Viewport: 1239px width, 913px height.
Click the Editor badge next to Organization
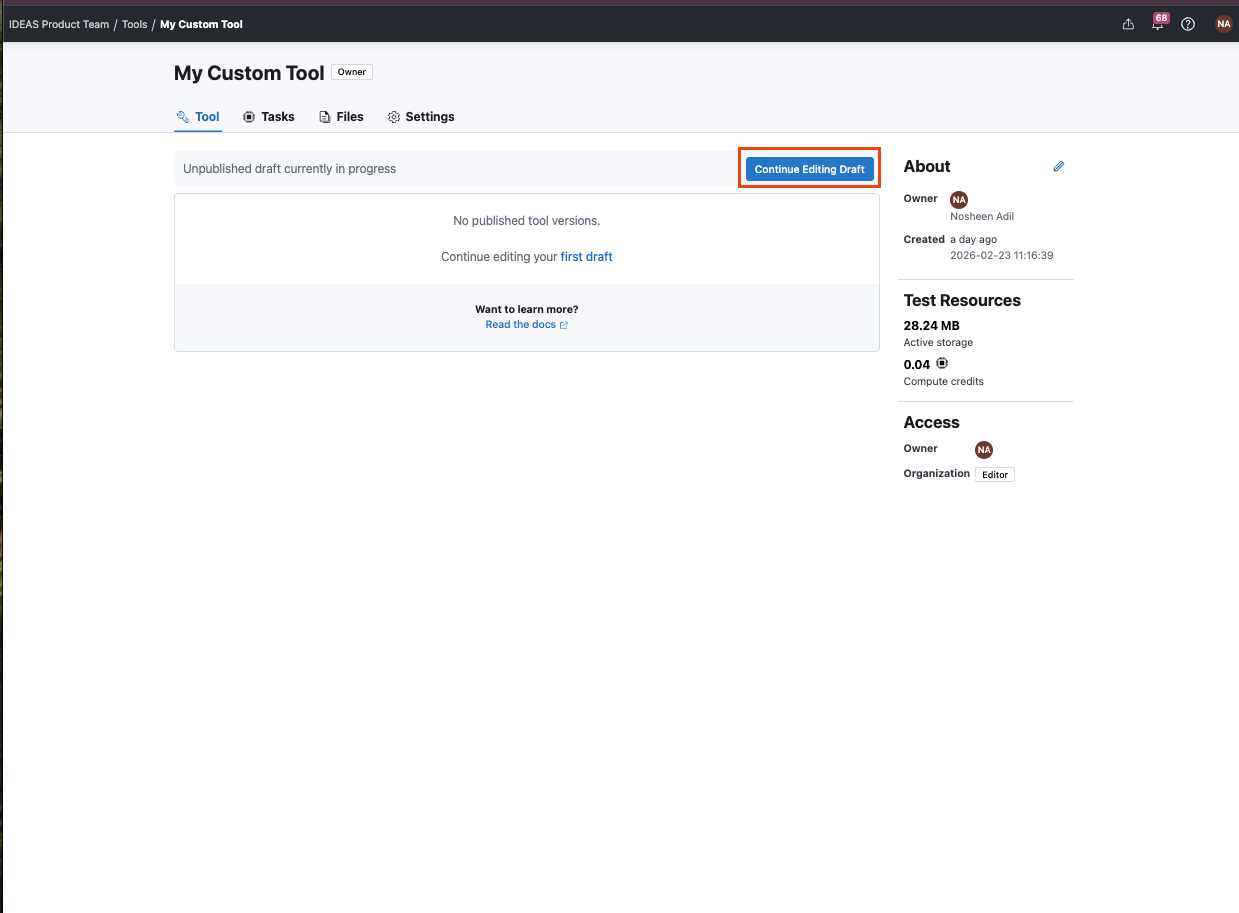click(x=994, y=475)
